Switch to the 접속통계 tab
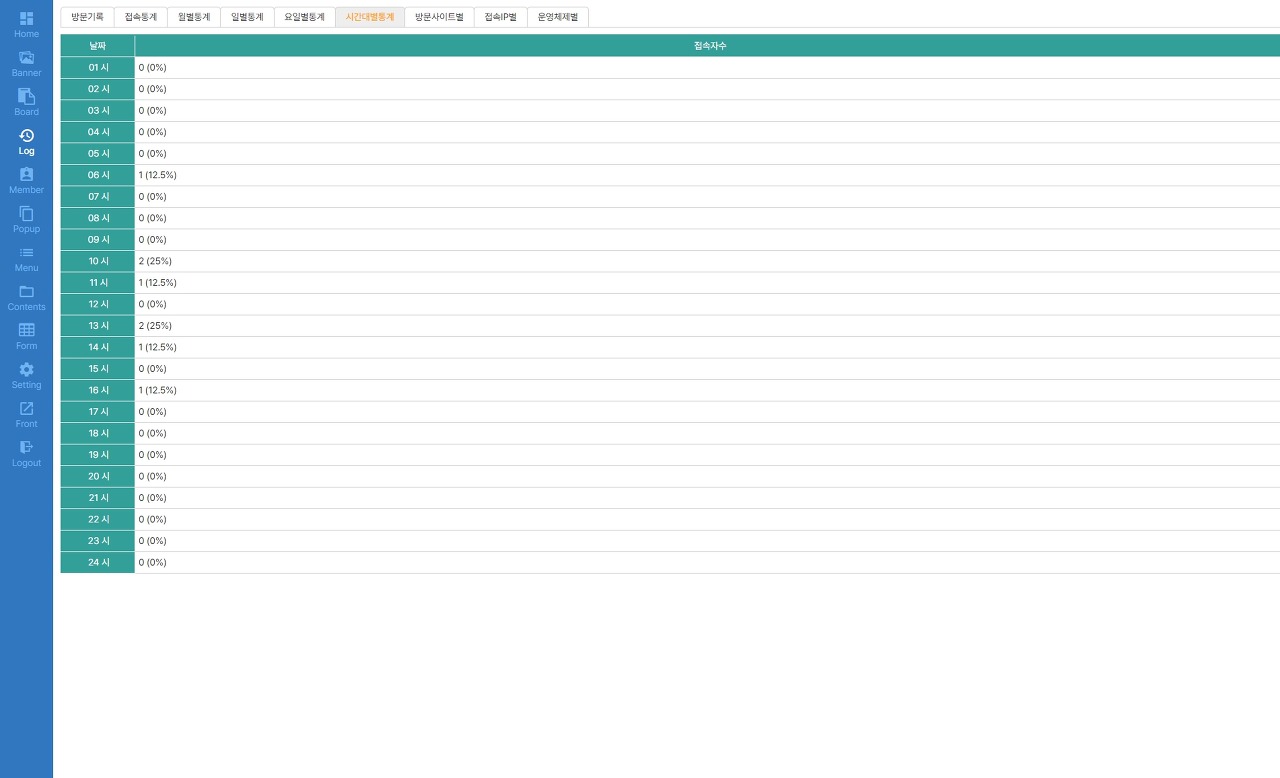 tap(141, 17)
